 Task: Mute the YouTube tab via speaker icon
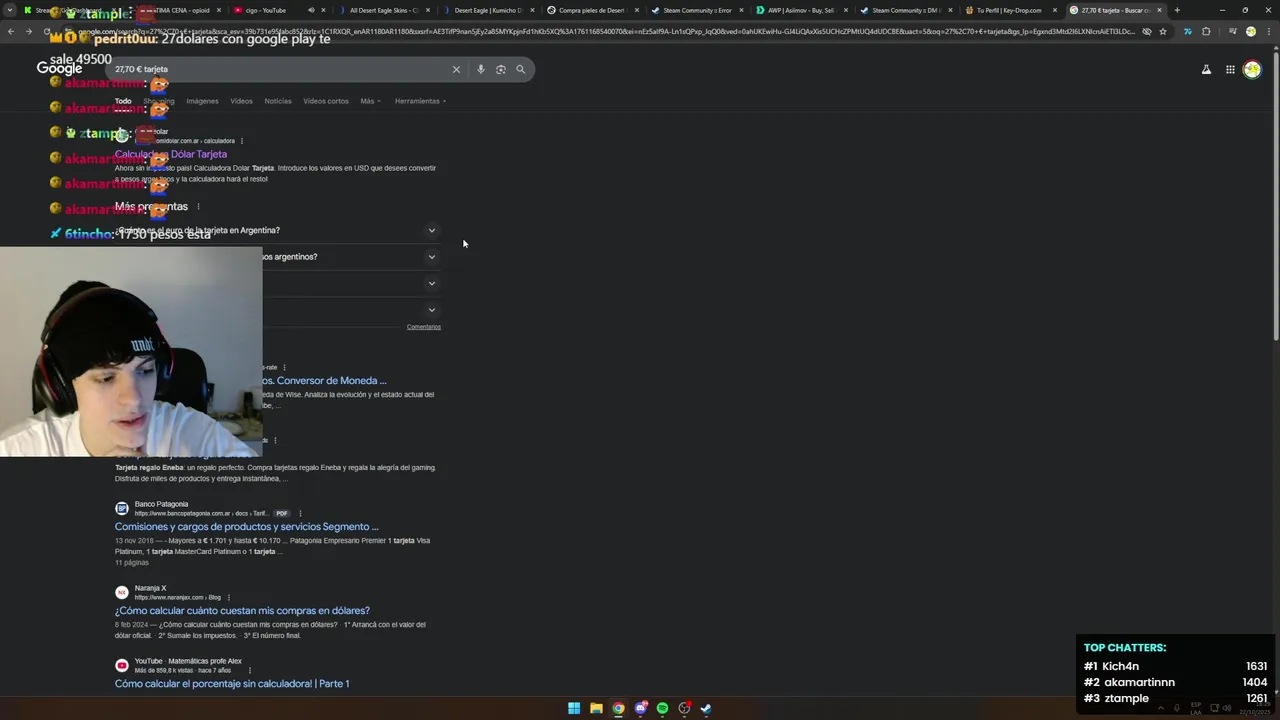tap(311, 10)
